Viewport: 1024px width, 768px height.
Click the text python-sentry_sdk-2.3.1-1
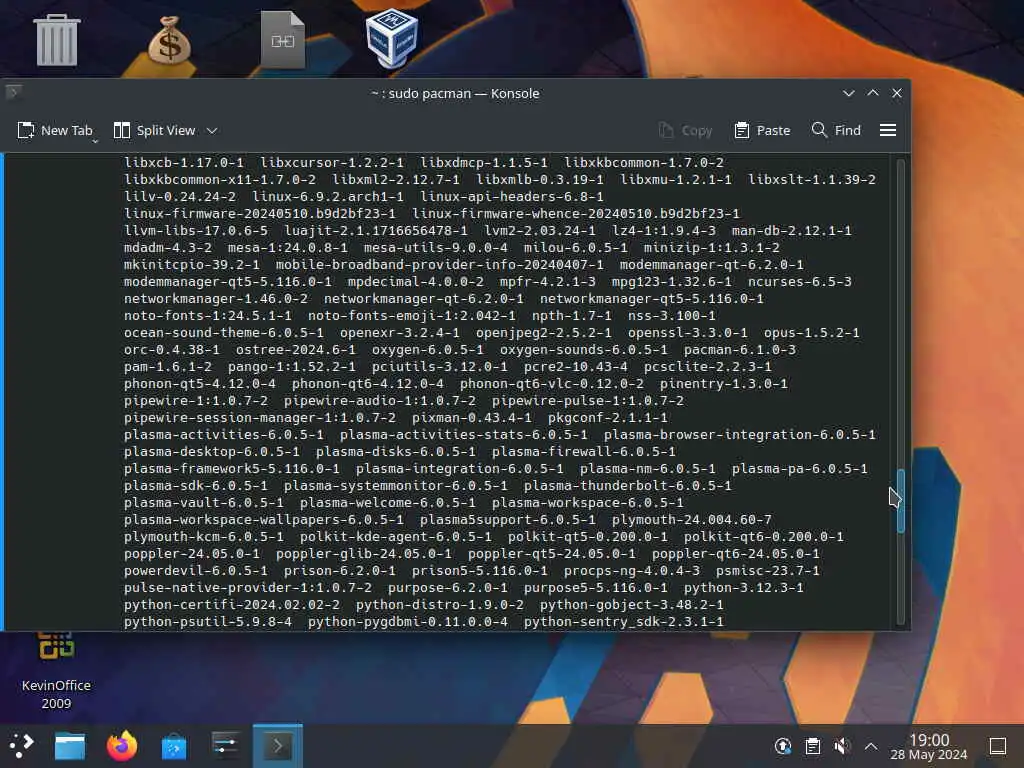click(x=624, y=621)
